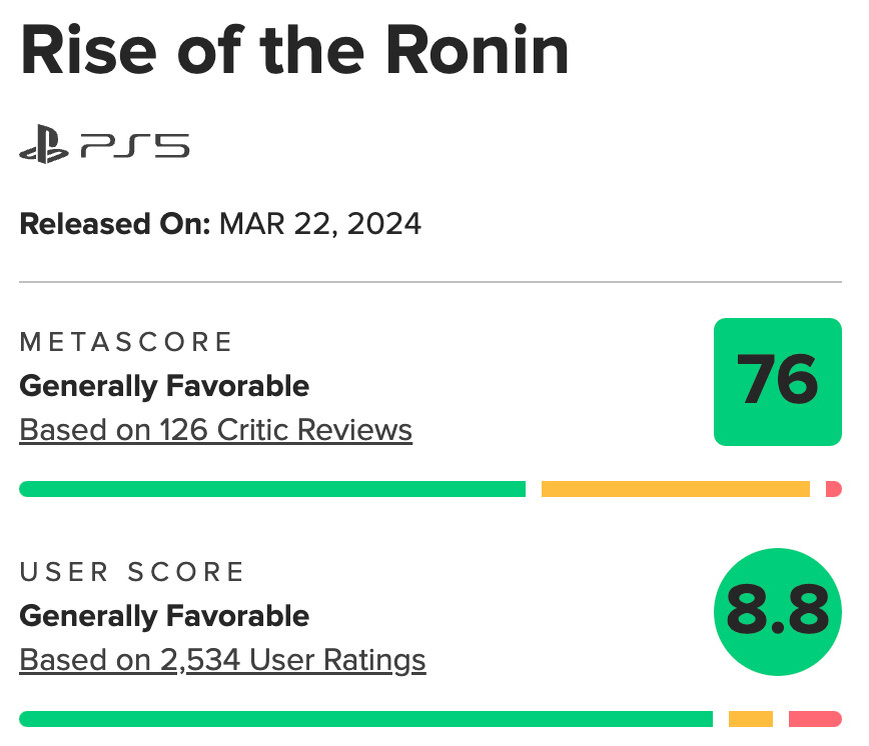Select green positive segment of critic bar
The image size is (869, 746).
click(x=272, y=489)
